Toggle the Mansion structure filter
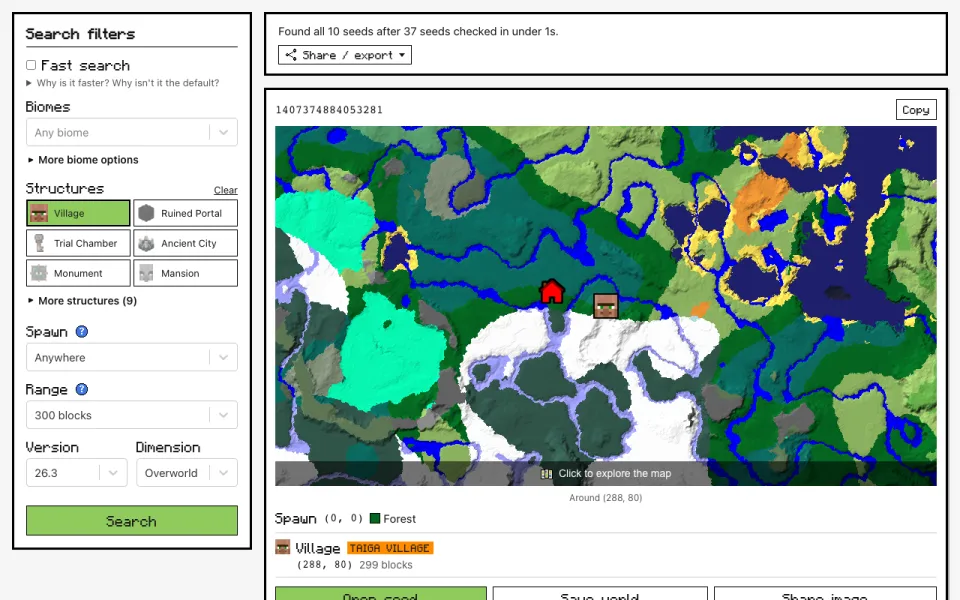 [186, 273]
